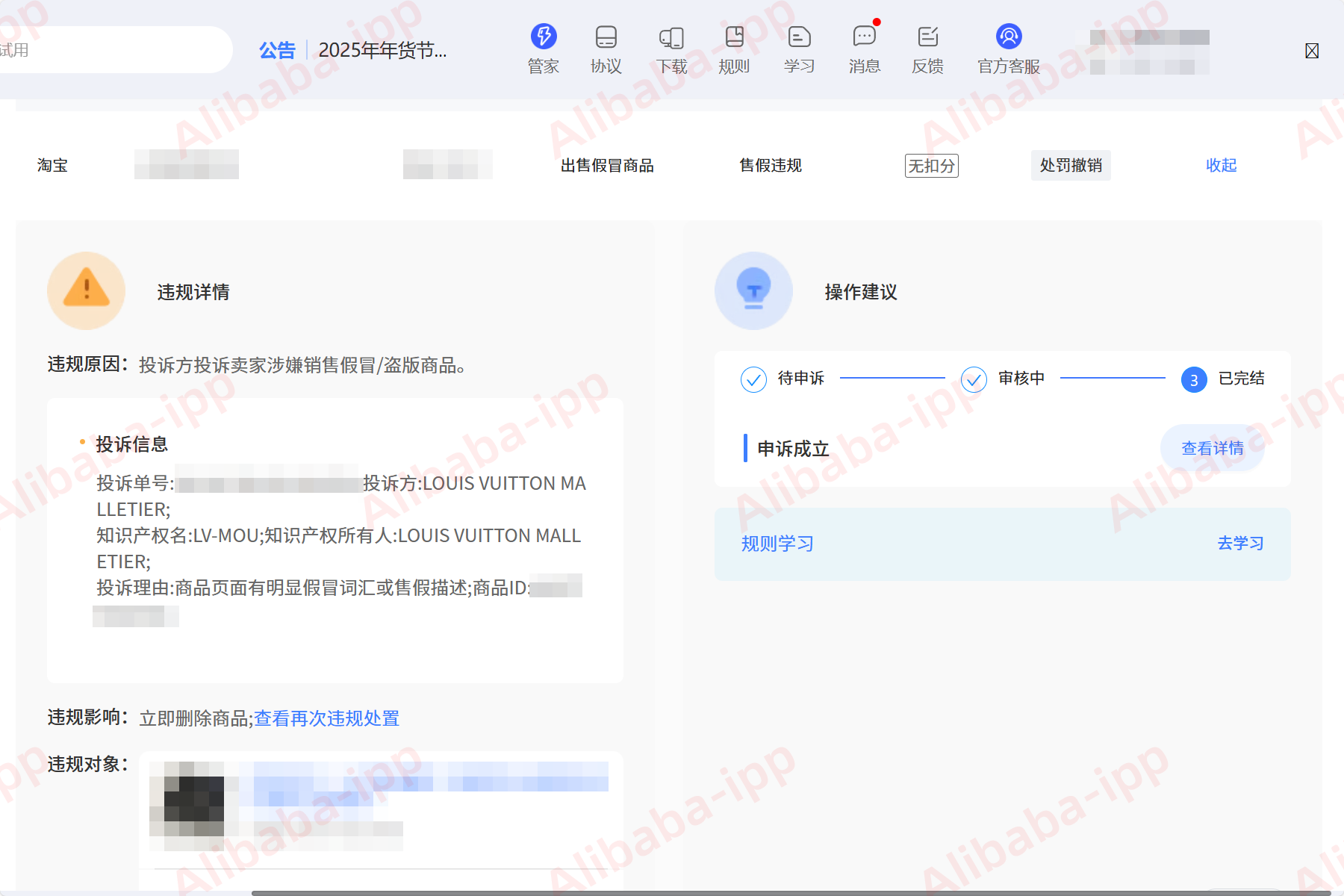Click the 违规详情 heading
This screenshot has height=896, width=1344.
pos(193,292)
